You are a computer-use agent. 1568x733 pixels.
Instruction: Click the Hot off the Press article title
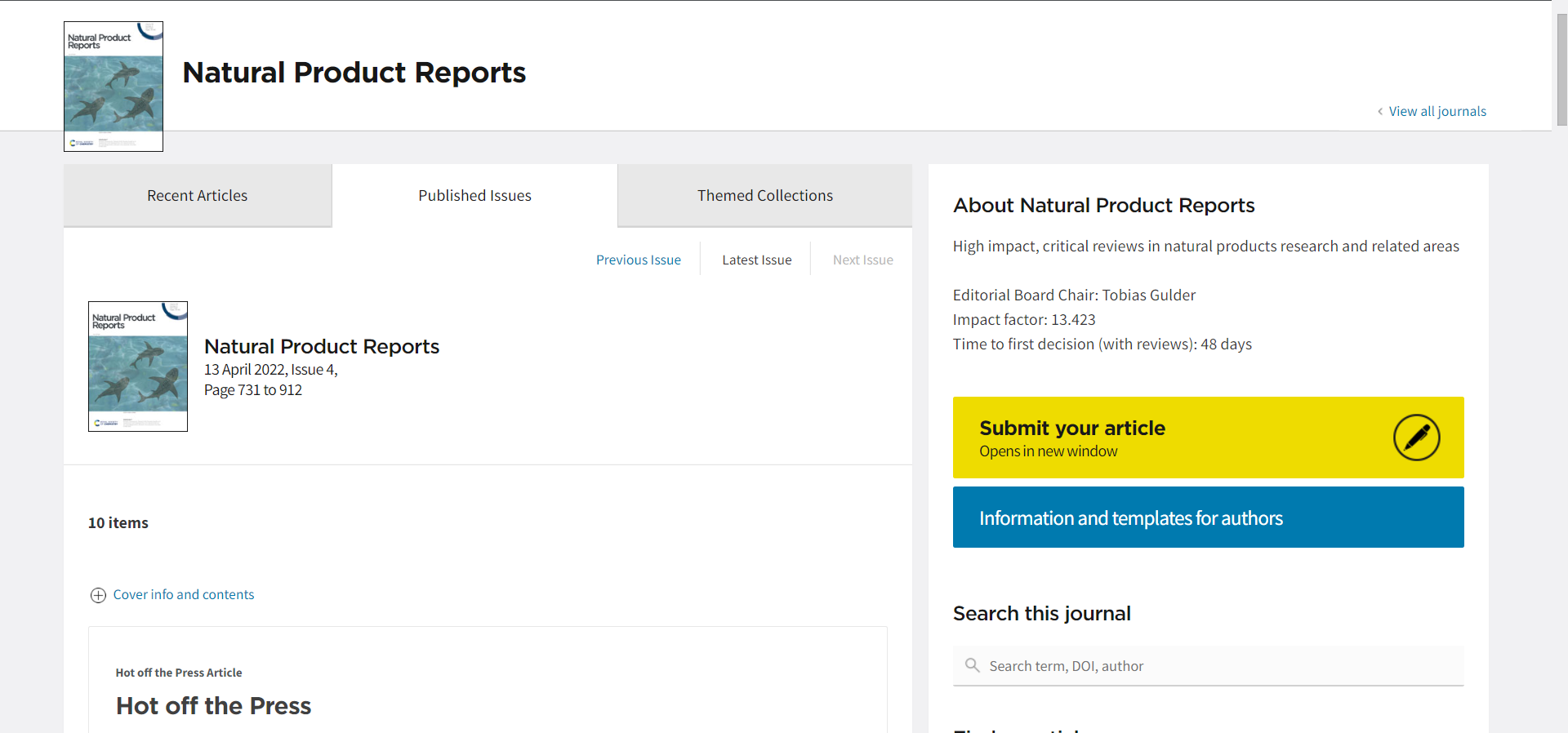click(214, 705)
